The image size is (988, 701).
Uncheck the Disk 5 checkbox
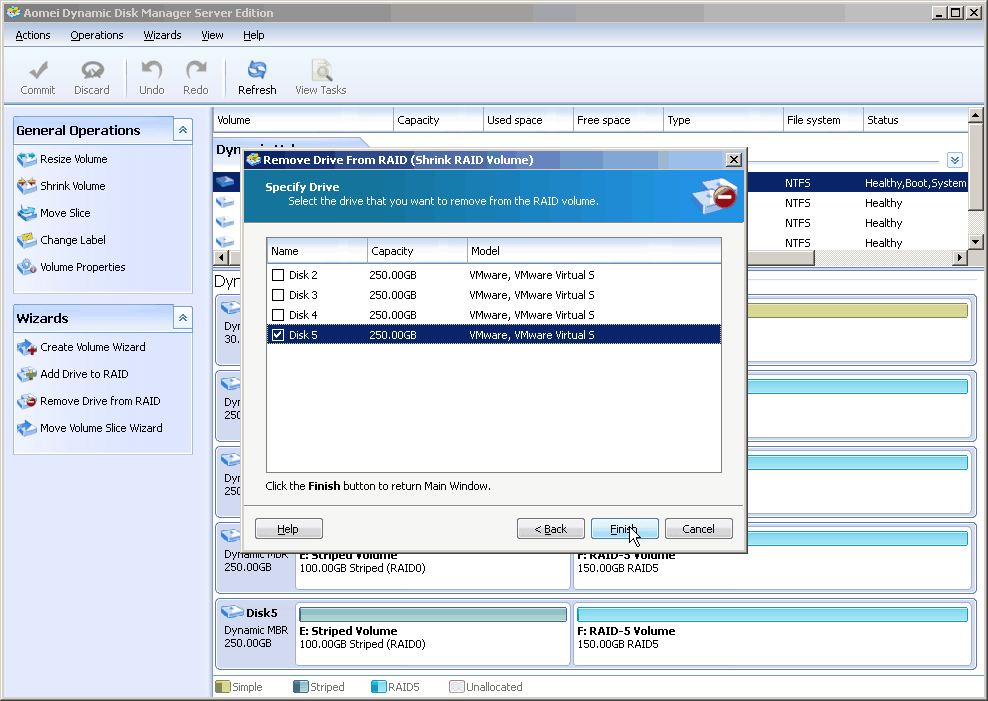click(x=278, y=335)
